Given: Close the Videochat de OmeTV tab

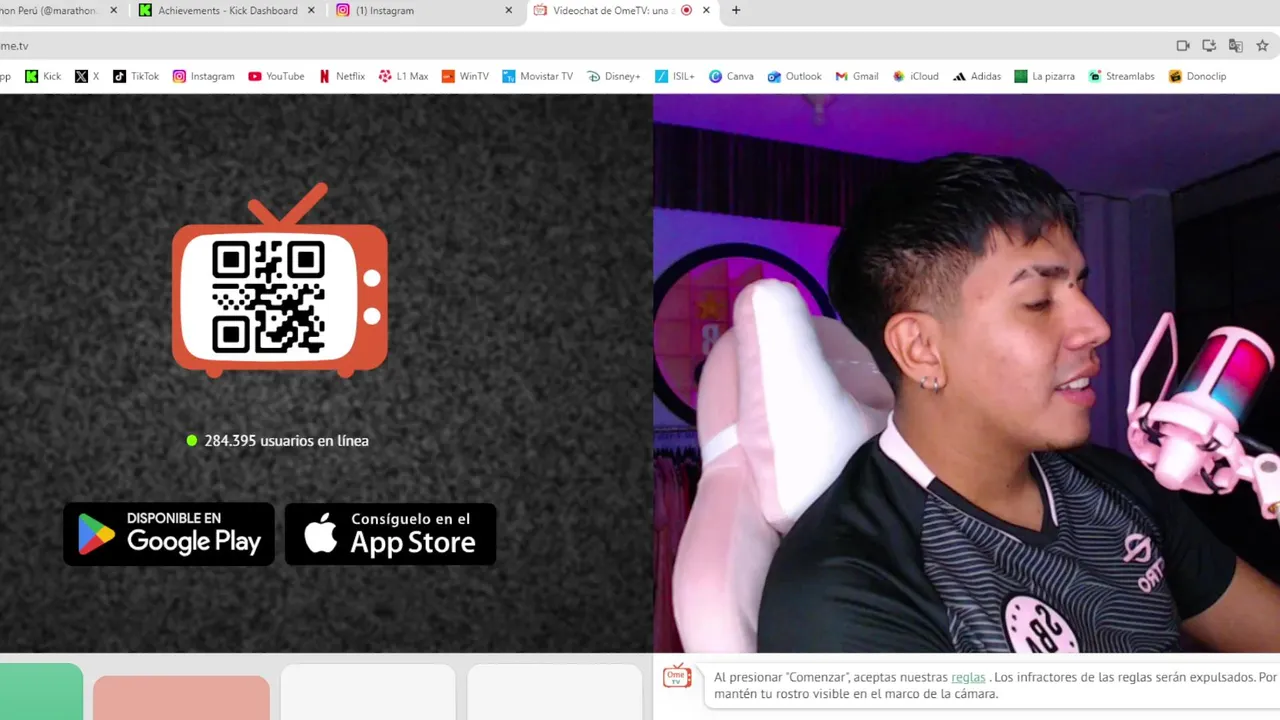Looking at the screenshot, I should click(x=707, y=11).
